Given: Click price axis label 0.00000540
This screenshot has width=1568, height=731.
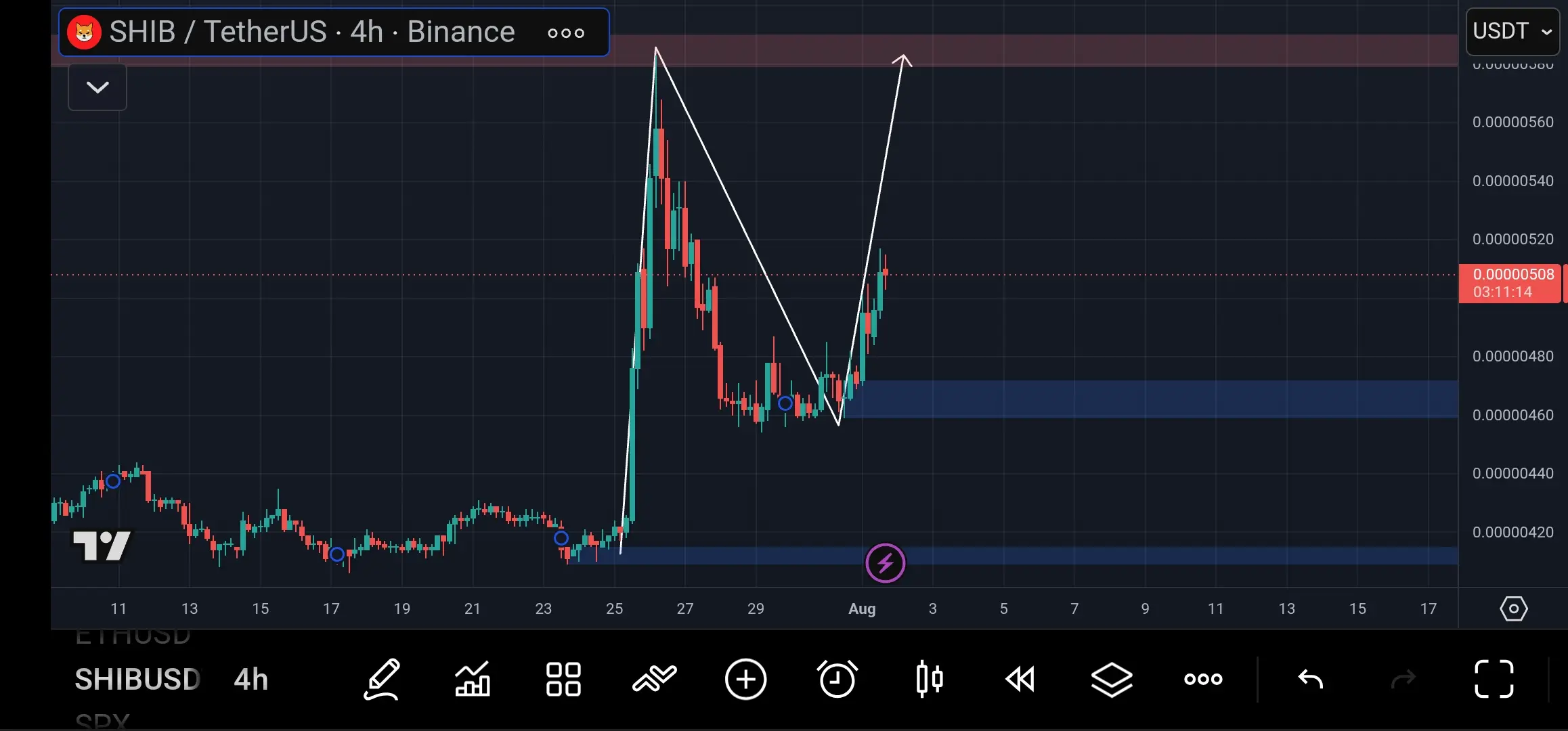Looking at the screenshot, I should 1513,181.
